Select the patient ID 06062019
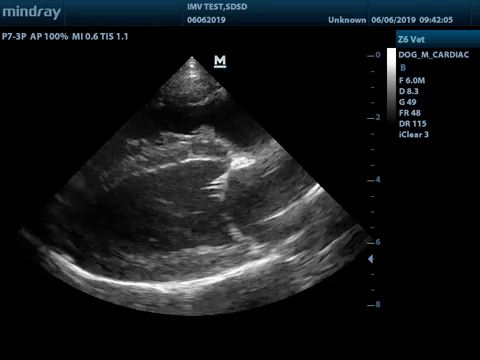 206,20
